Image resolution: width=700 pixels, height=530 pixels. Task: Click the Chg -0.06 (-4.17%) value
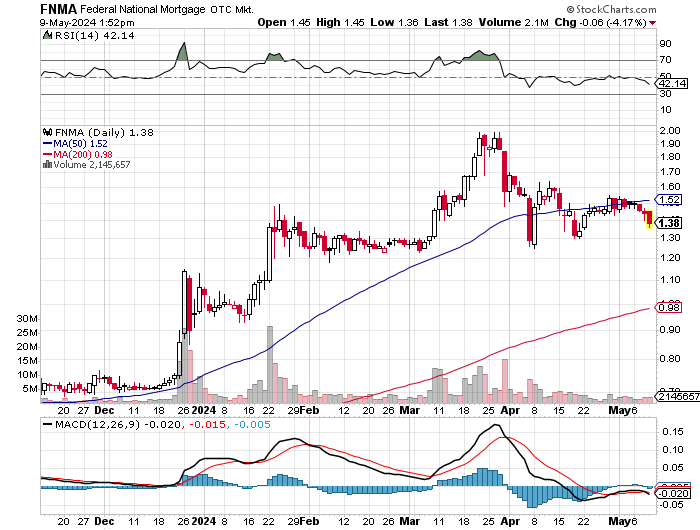[600, 22]
